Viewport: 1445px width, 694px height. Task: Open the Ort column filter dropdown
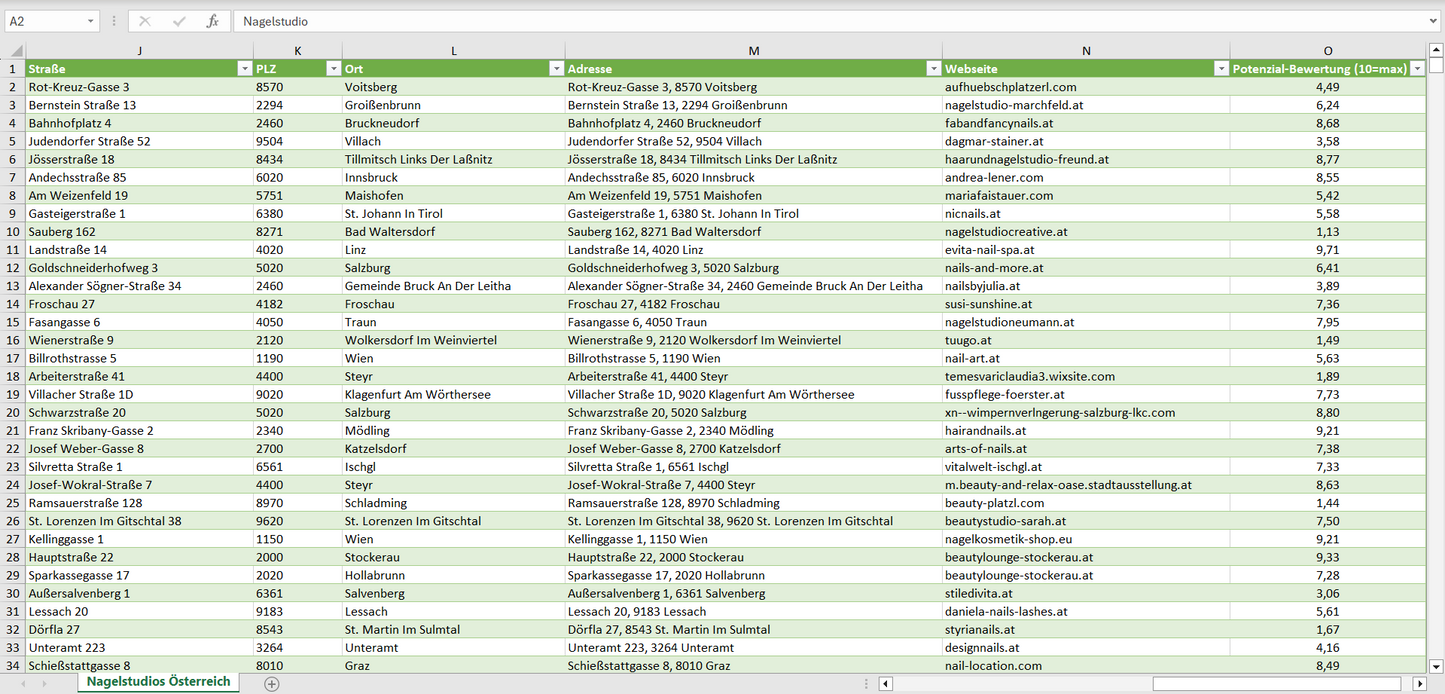tap(557, 68)
